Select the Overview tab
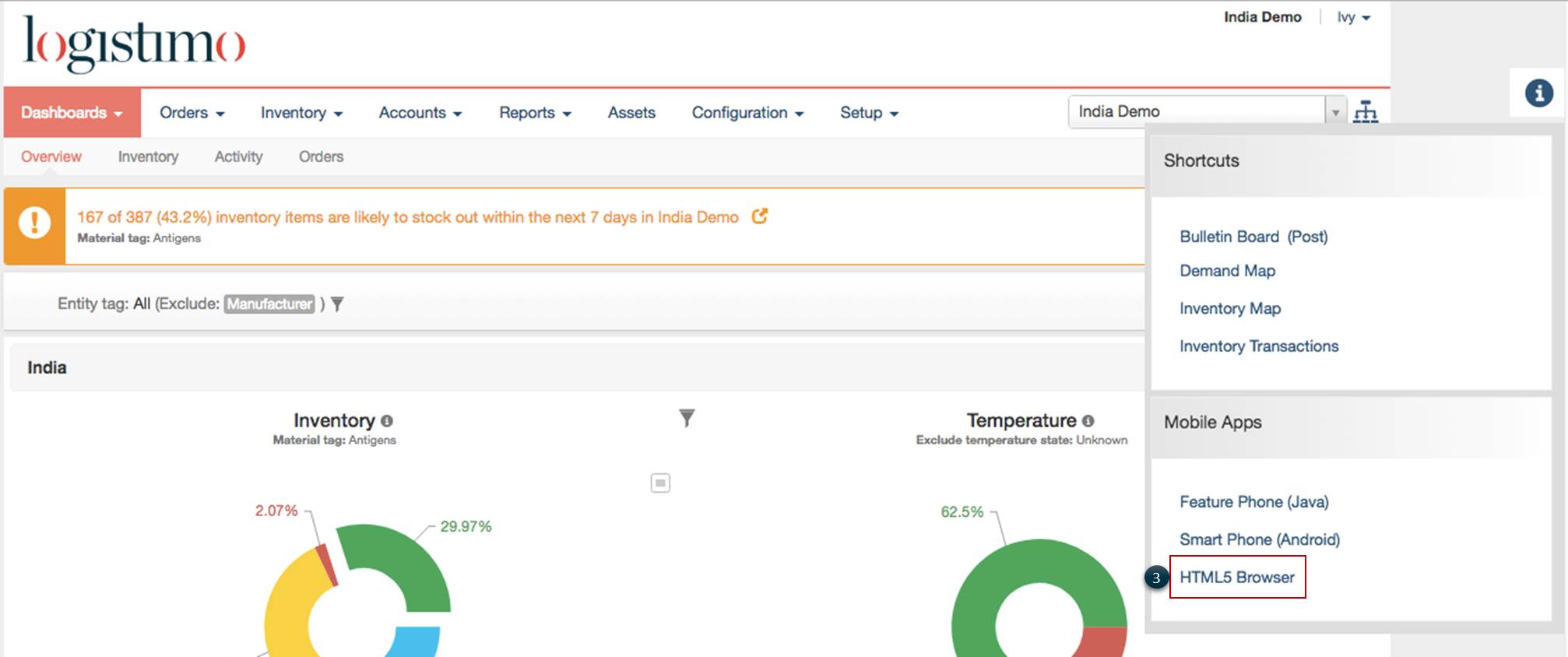Image resolution: width=1568 pixels, height=657 pixels. (x=51, y=156)
